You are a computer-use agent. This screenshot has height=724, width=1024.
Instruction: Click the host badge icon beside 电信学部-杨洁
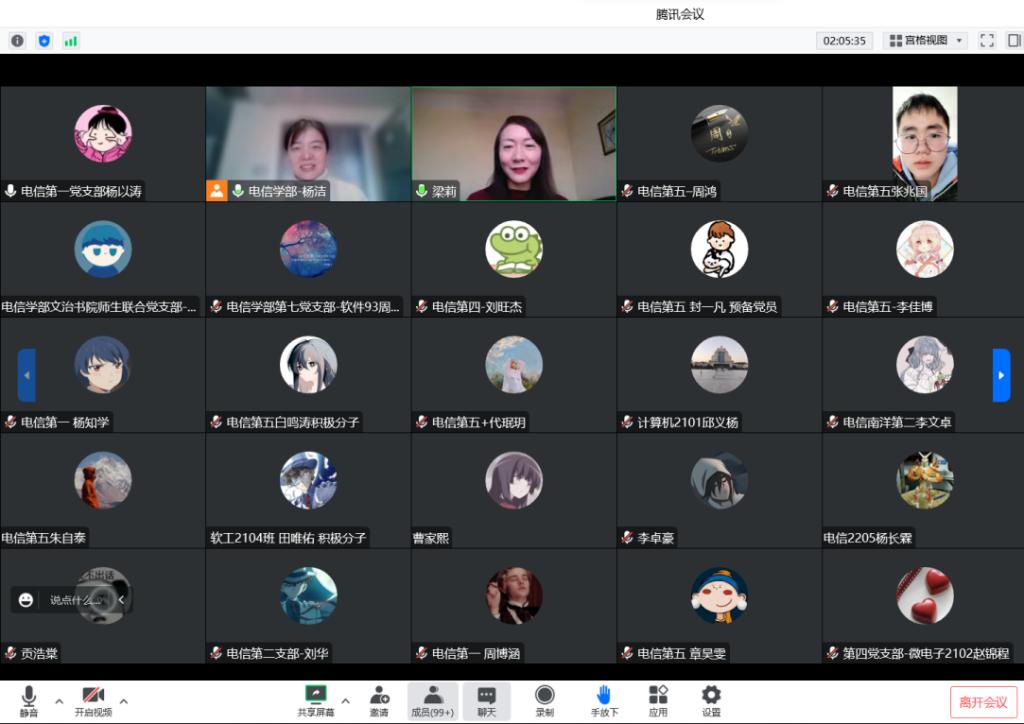coord(217,191)
